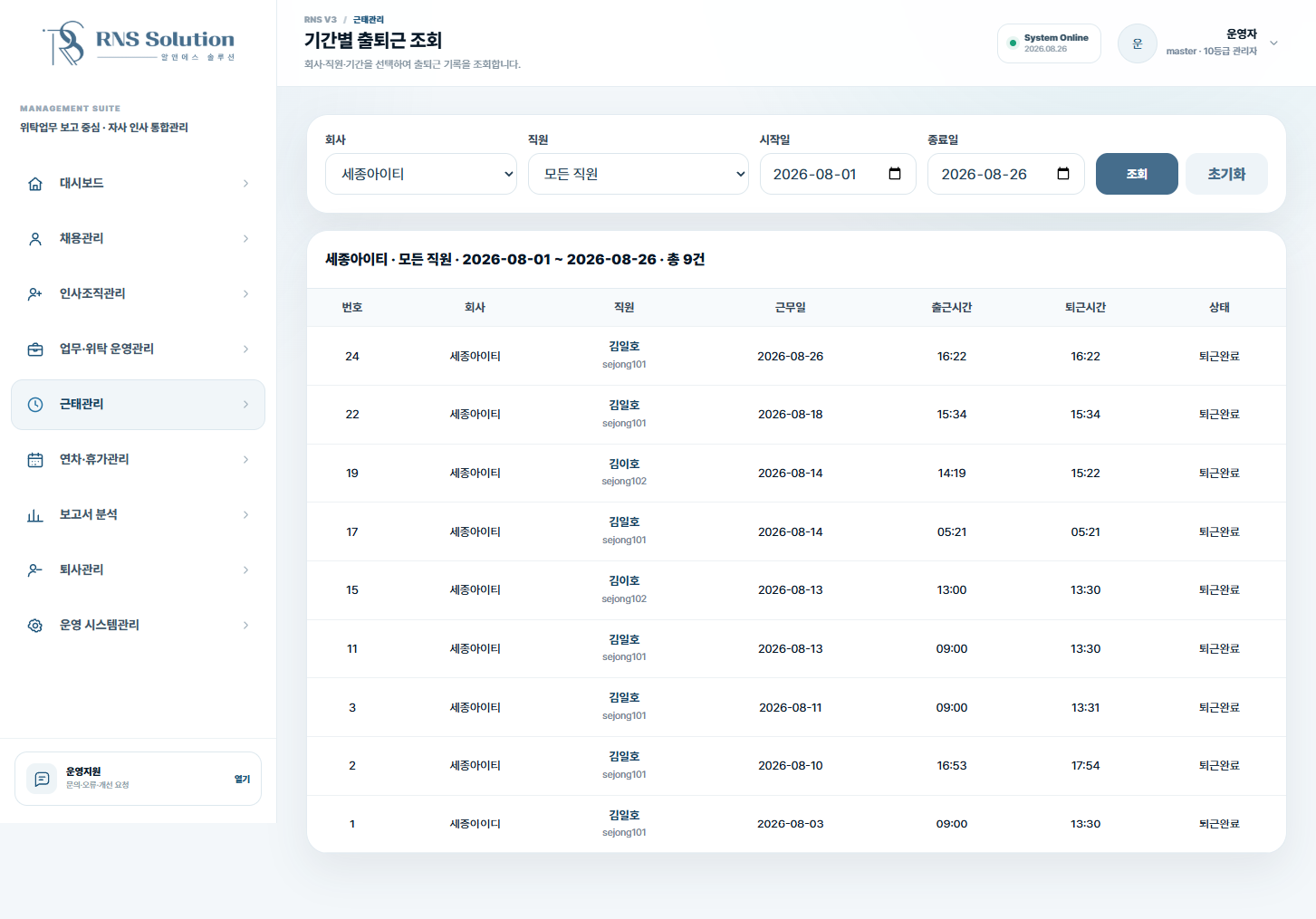1316x919 pixels.
Task: Click the 운영 시스템관리 gear icon
Action: (x=35, y=626)
